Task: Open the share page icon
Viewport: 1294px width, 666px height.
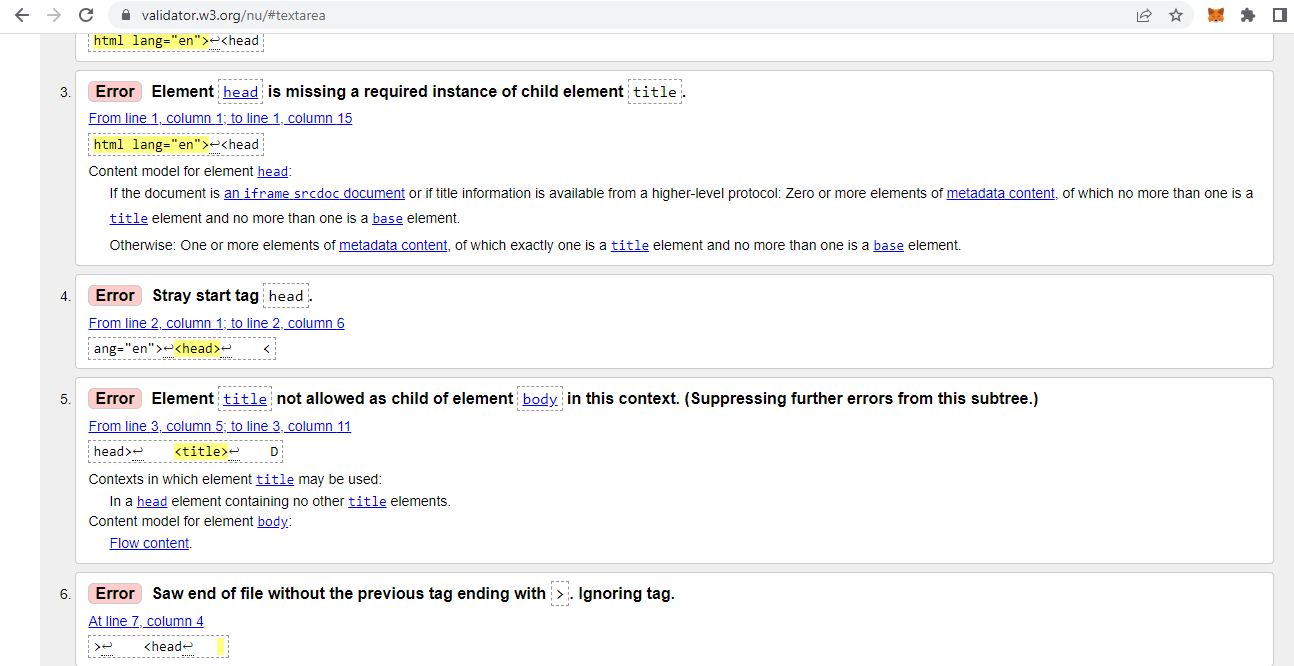Action: click(1143, 16)
